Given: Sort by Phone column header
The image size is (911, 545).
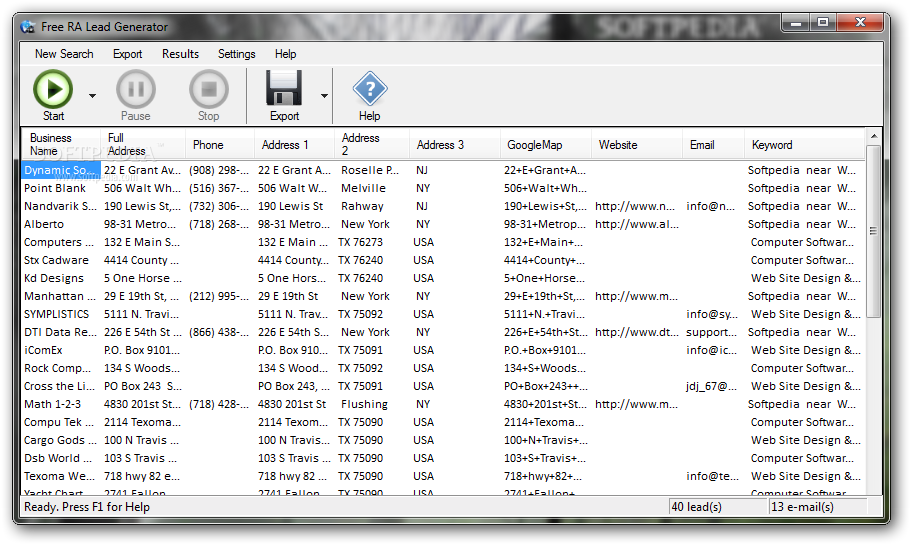Looking at the screenshot, I should click(x=220, y=144).
